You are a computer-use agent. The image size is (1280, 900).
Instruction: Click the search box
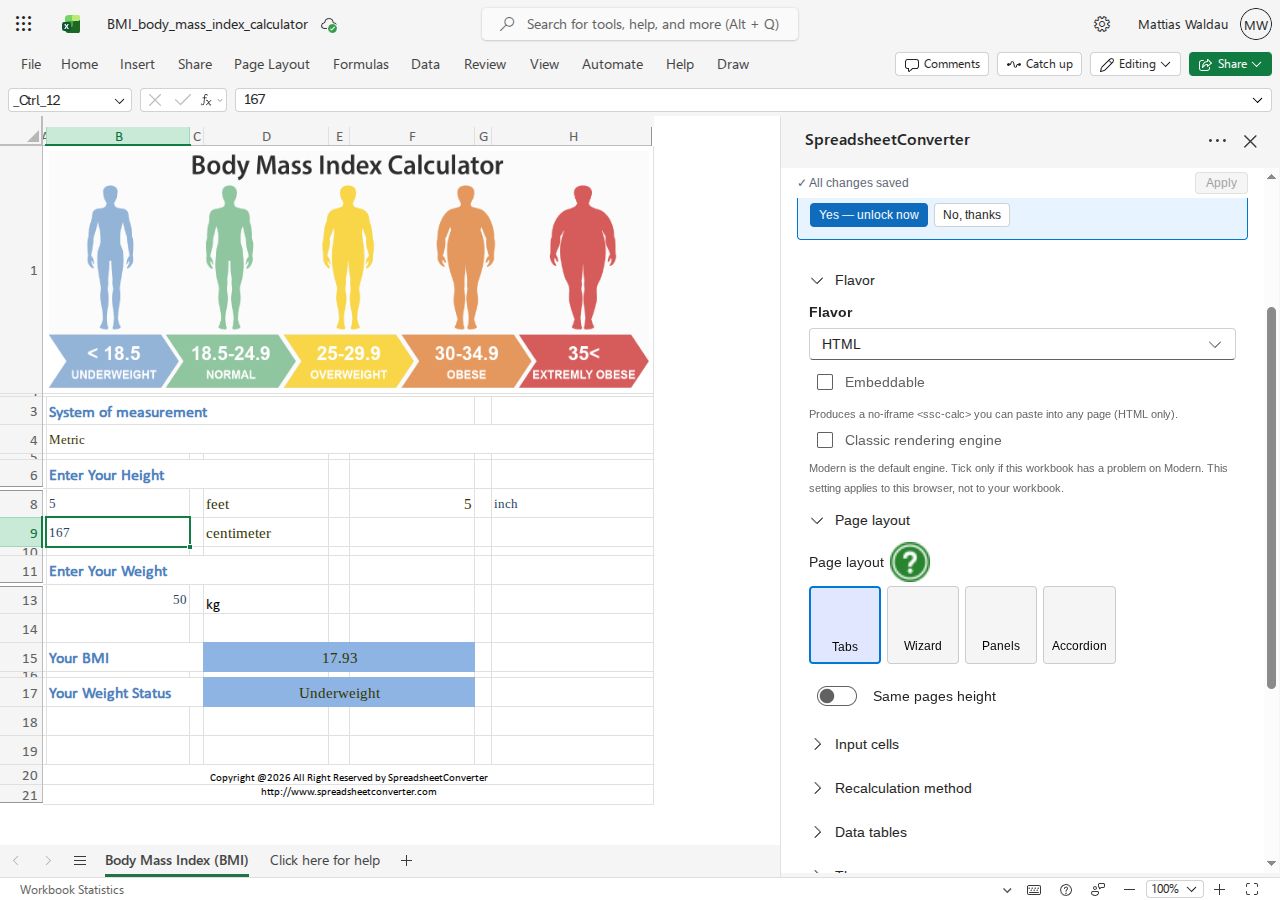pyautogui.click(x=640, y=24)
